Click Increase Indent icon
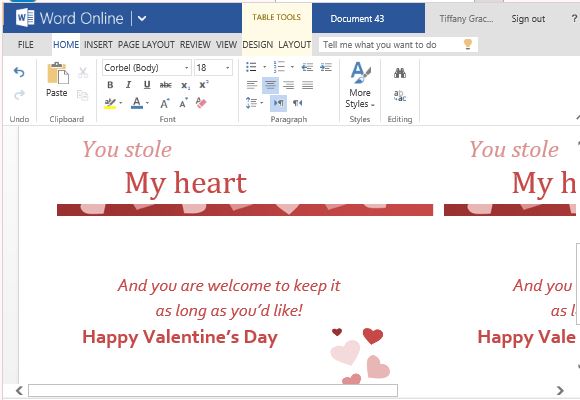The height and width of the screenshot is (400, 580). (x=326, y=67)
